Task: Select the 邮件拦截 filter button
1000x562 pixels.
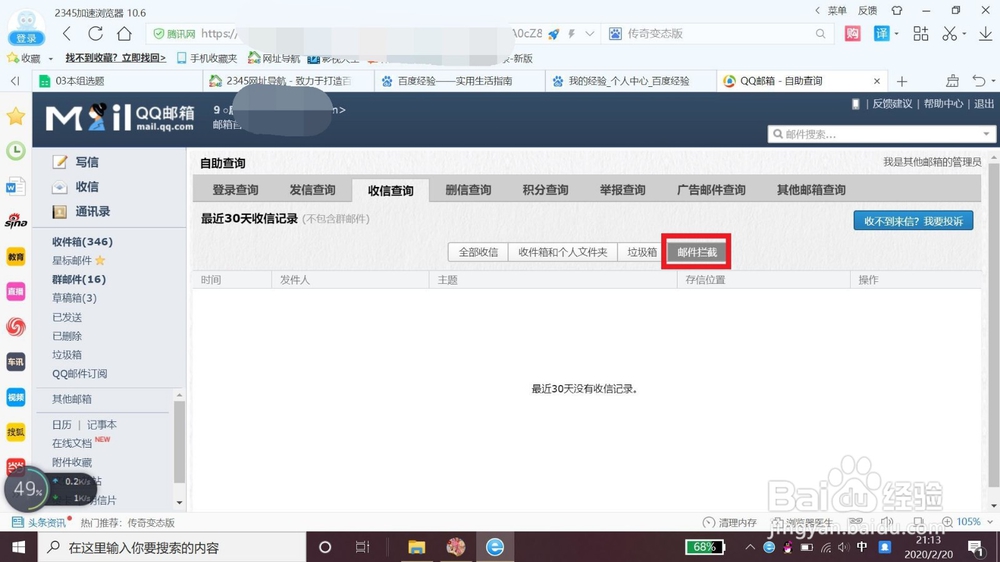Action: (x=696, y=252)
